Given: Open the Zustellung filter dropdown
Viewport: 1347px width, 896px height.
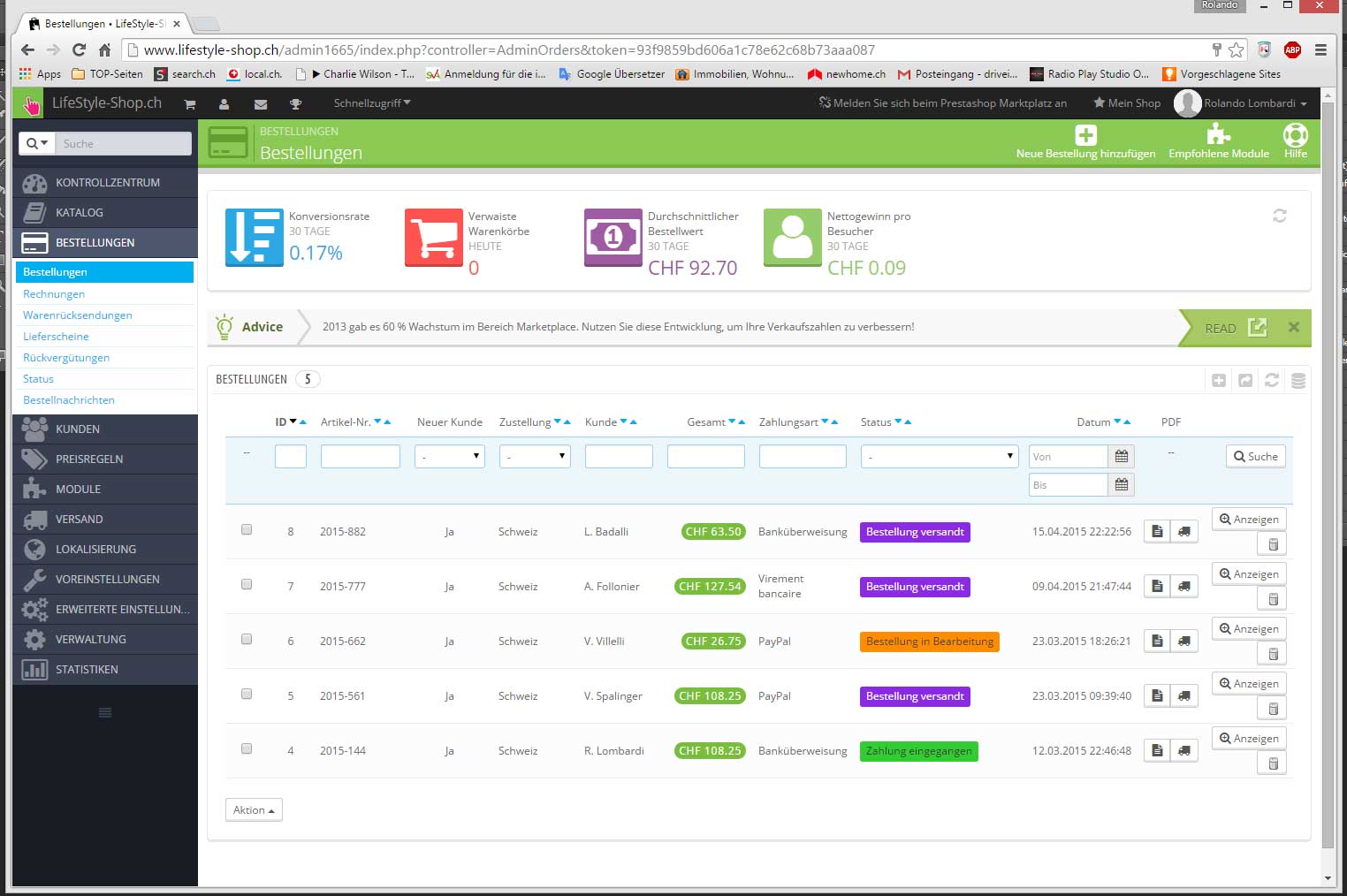Looking at the screenshot, I should pos(535,456).
